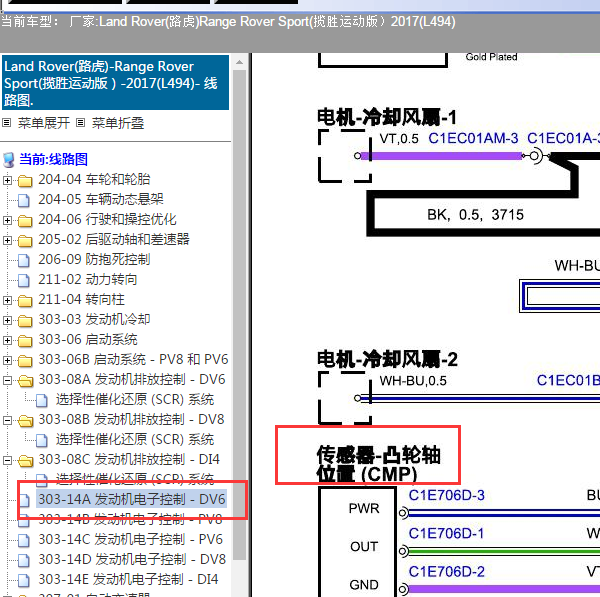Click the open 303-08A folder icon
The height and width of the screenshot is (597, 600).
(26, 380)
